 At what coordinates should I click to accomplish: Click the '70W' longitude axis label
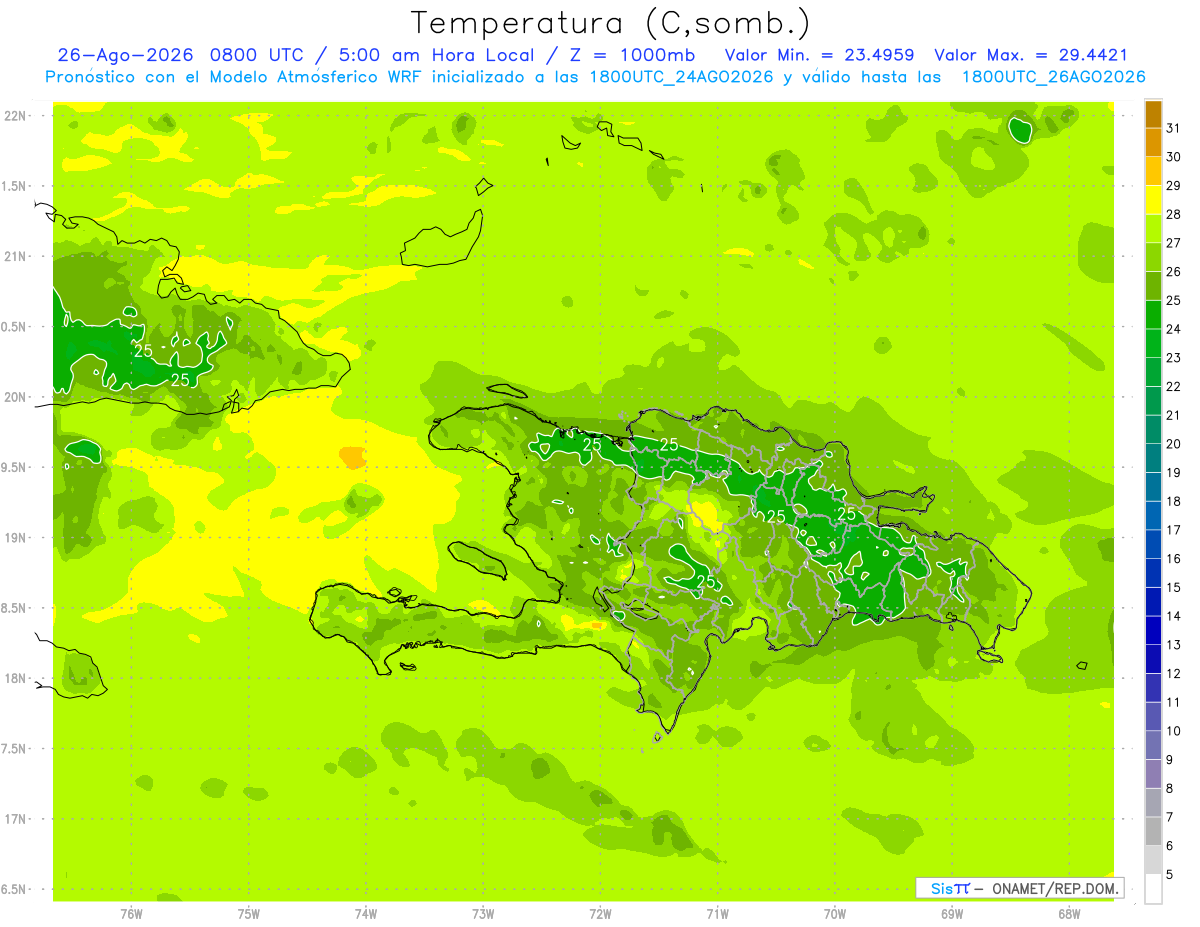[x=835, y=913]
